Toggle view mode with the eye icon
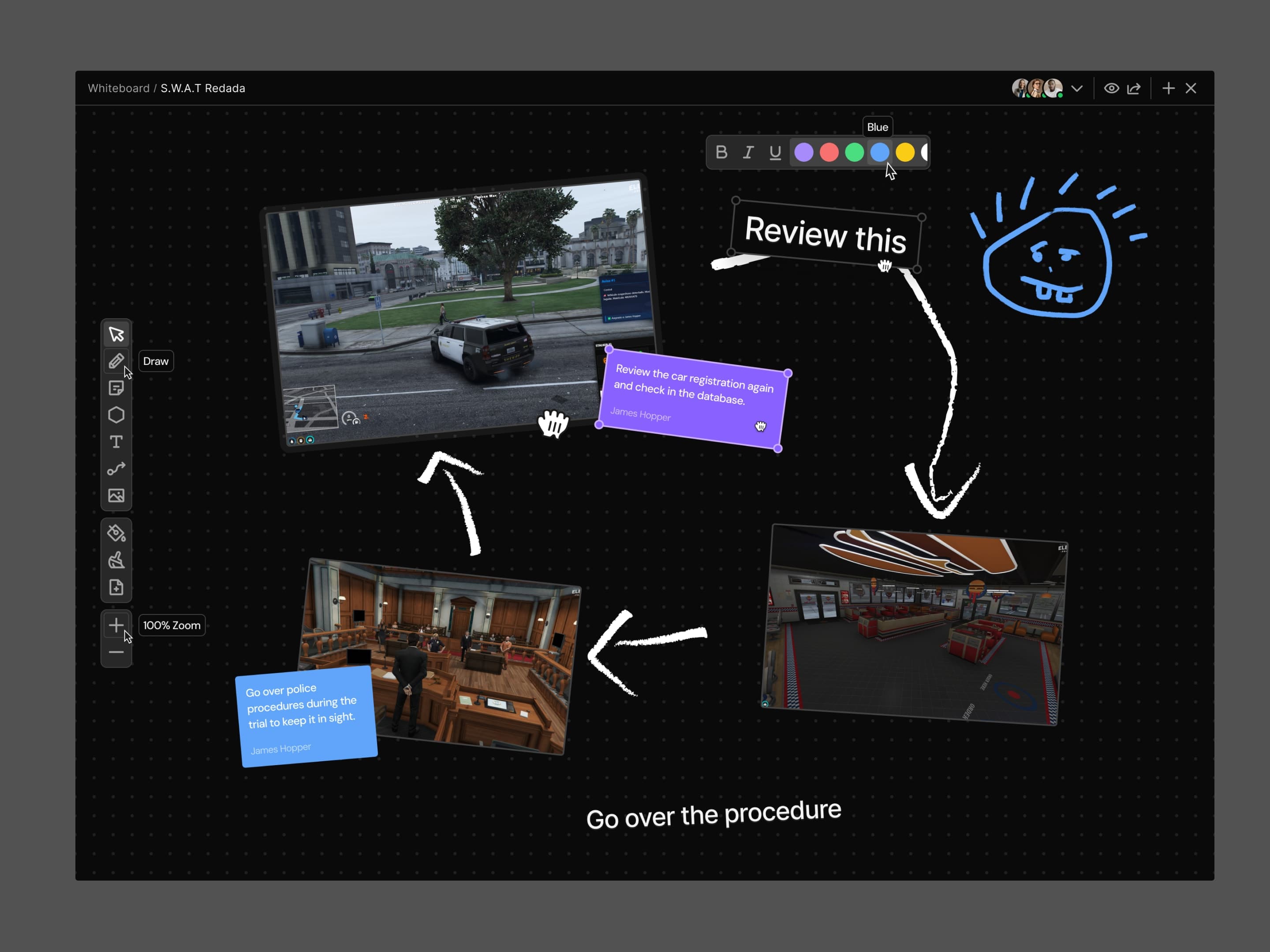Screen dimensions: 1270x952 tap(1112, 89)
